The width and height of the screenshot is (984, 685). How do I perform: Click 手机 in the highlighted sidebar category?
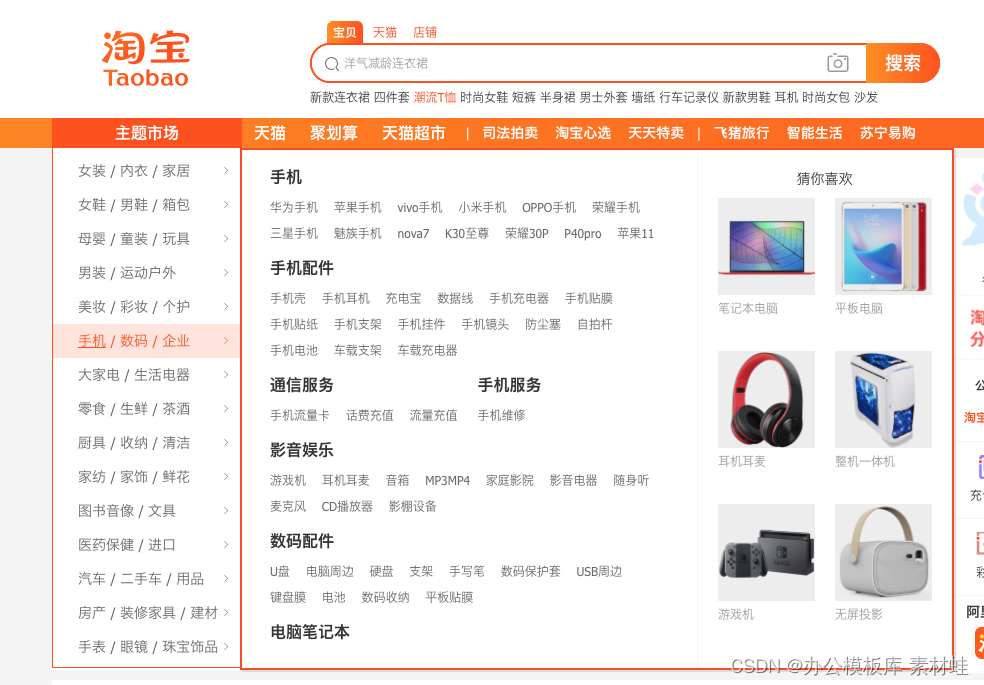(92, 341)
